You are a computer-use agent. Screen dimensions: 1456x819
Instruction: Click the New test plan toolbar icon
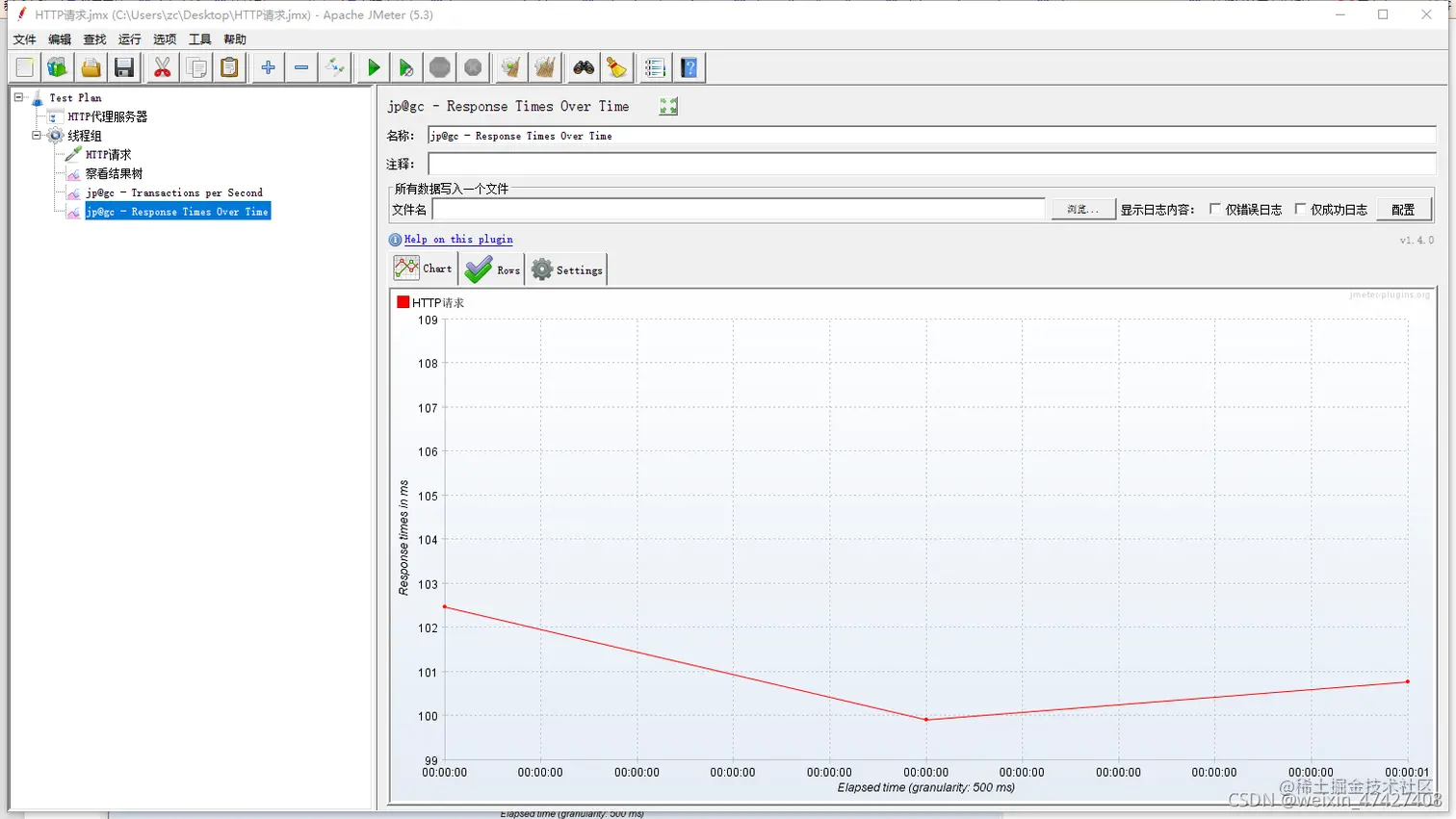(25, 67)
